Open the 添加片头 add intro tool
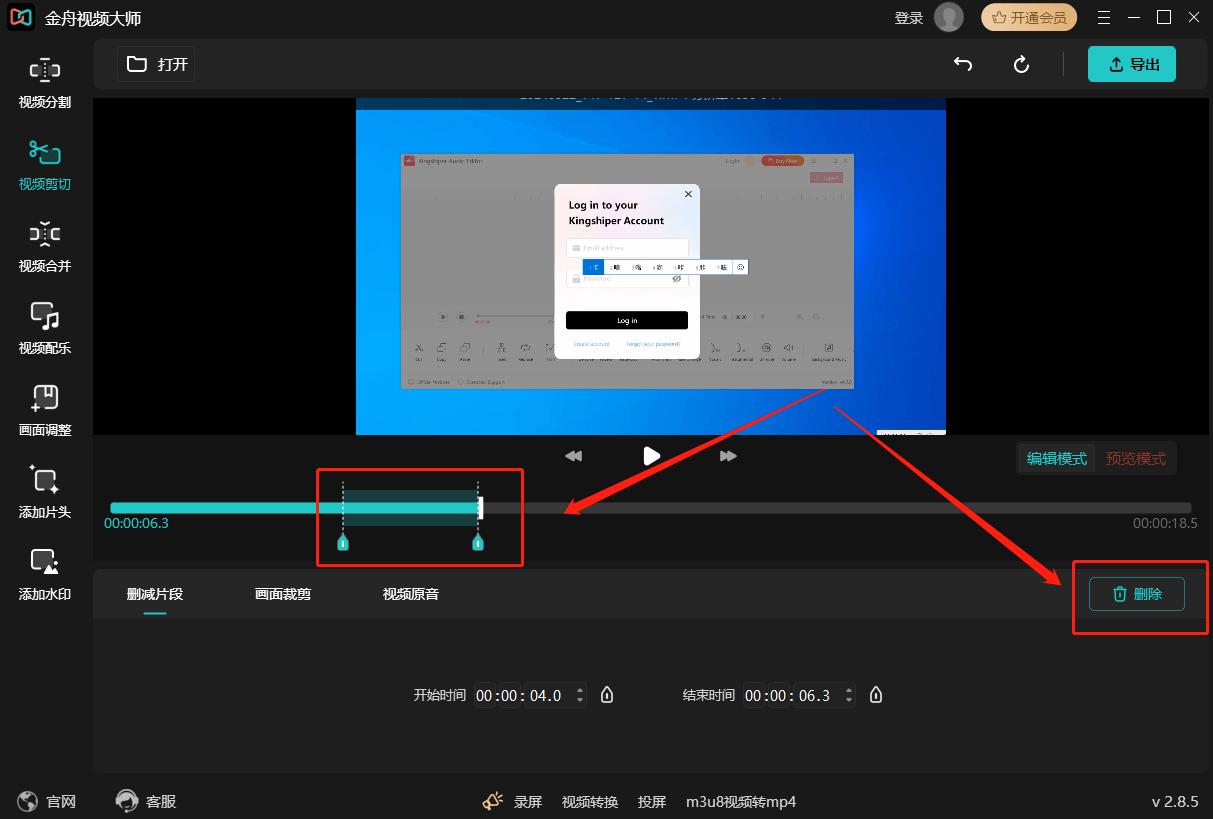 point(45,493)
